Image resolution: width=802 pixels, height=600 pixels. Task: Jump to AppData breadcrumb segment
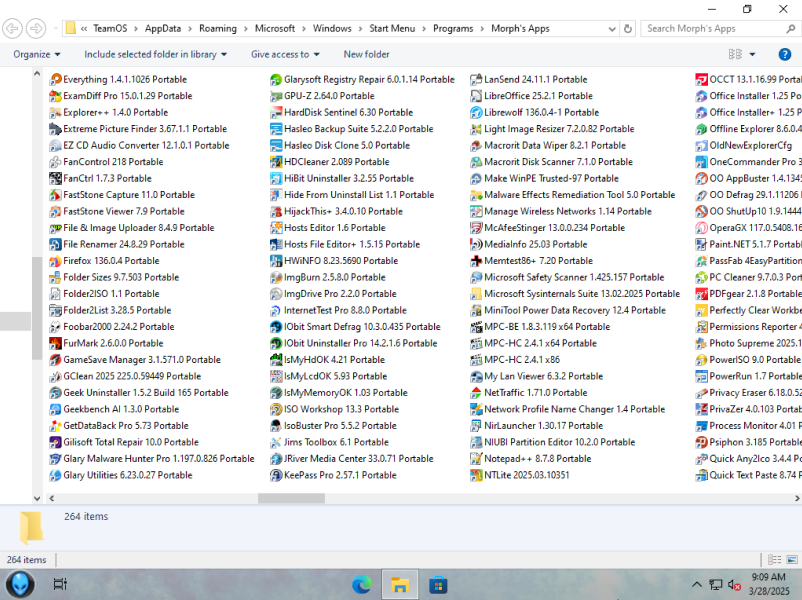[x=163, y=29]
